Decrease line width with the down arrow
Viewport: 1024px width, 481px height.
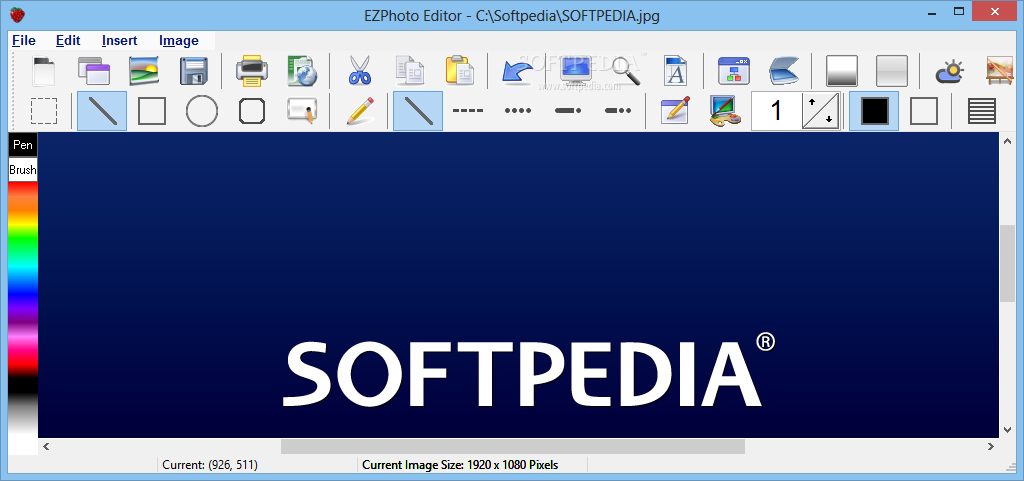(x=829, y=119)
